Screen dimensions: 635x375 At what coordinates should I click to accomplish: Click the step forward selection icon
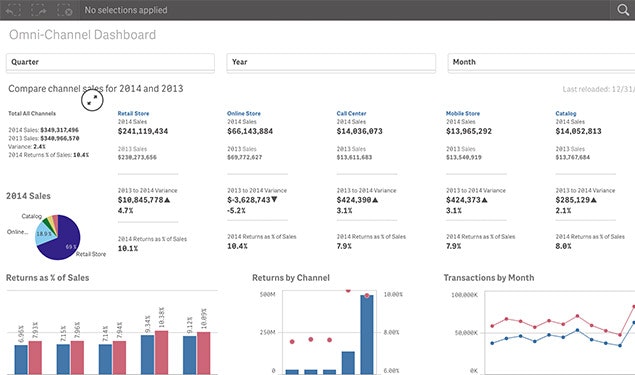39,10
